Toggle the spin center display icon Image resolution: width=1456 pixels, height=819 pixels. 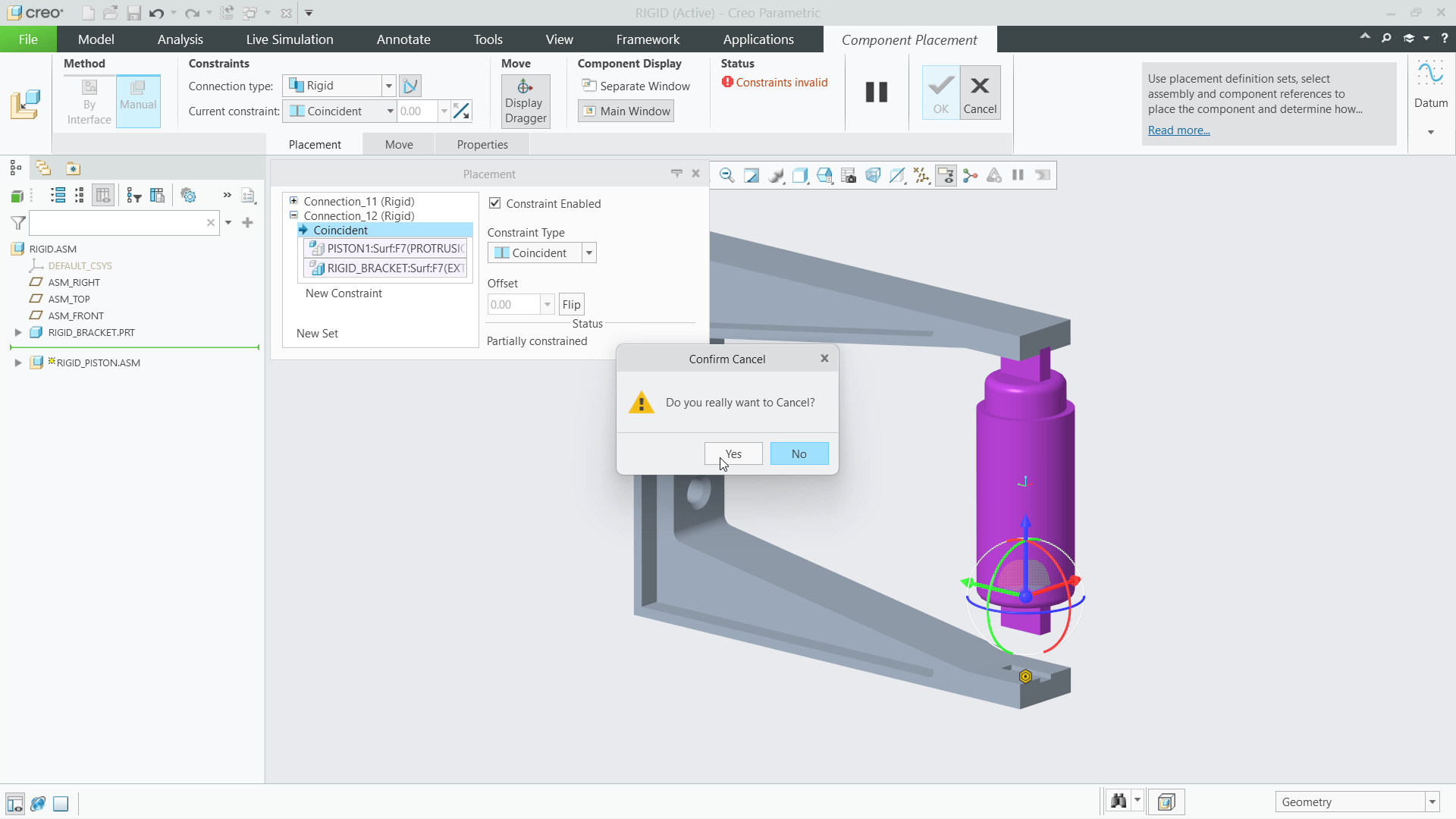click(x=970, y=176)
